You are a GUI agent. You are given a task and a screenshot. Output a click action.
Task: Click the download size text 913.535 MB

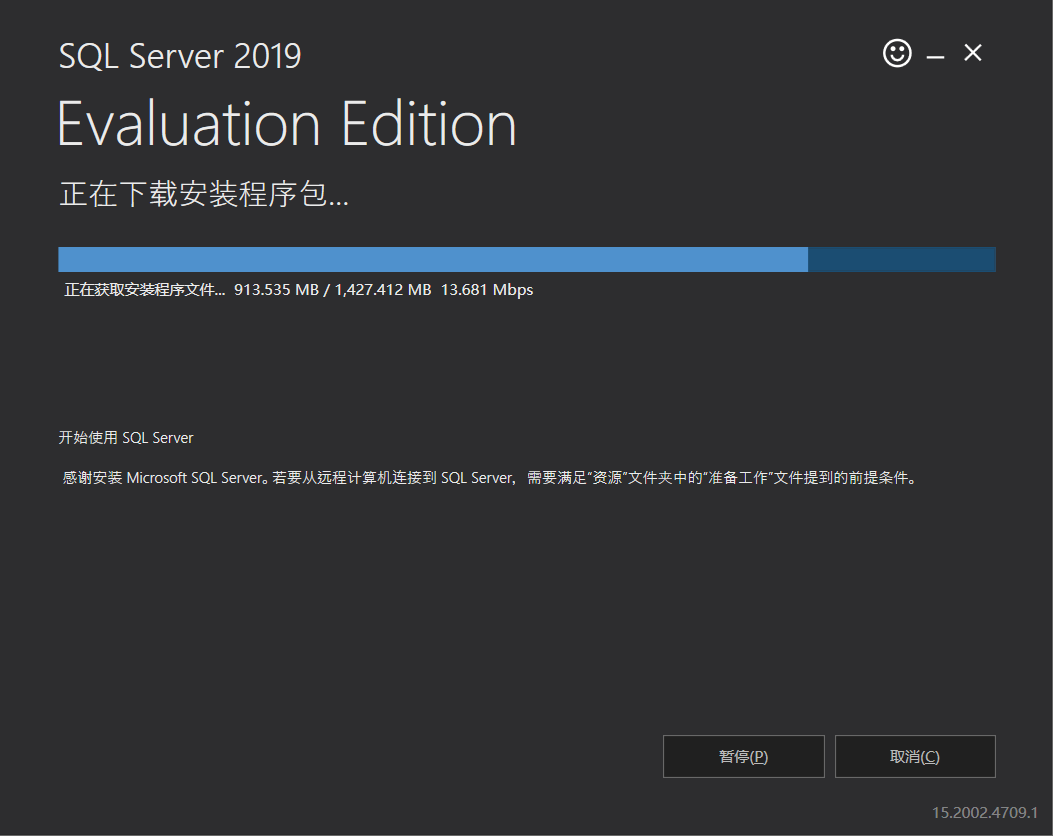tap(277, 290)
